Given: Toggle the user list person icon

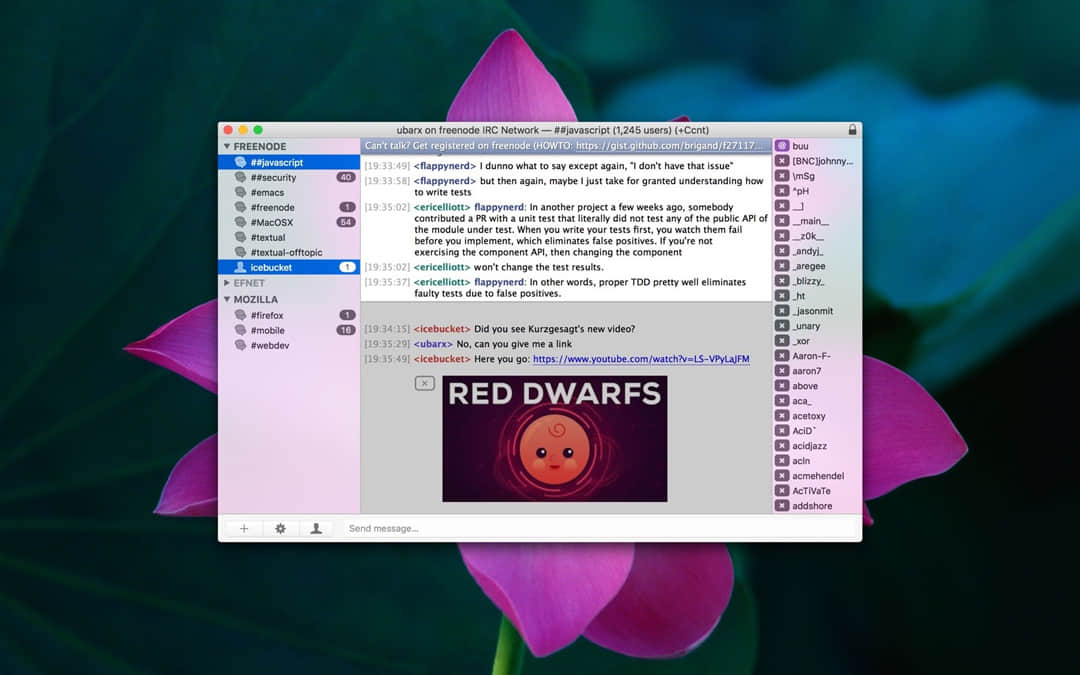Looking at the screenshot, I should point(317,528).
